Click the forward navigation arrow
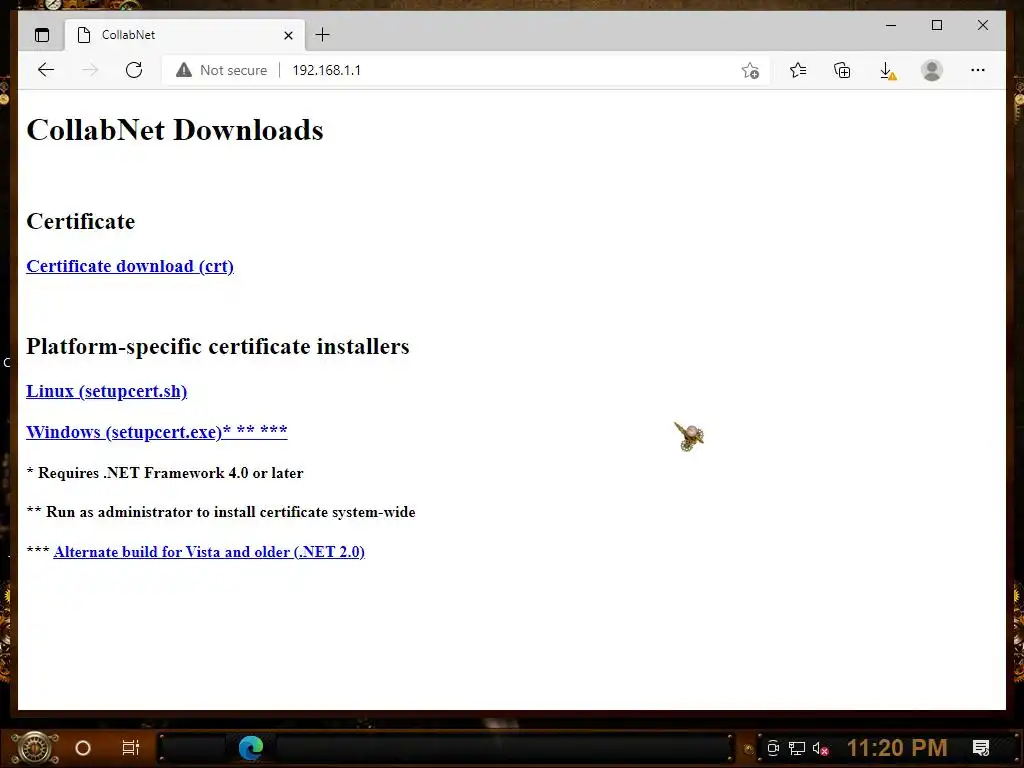This screenshot has height=768, width=1024. click(x=90, y=70)
